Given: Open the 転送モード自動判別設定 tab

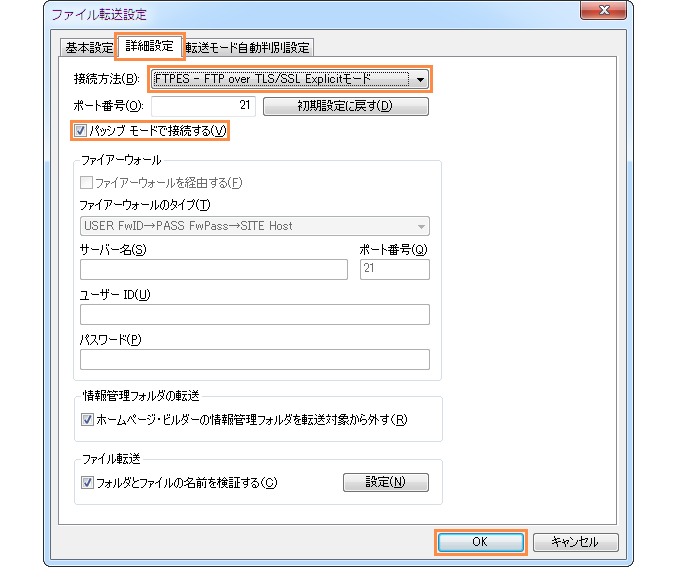Looking at the screenshot, I should (248, 47).
